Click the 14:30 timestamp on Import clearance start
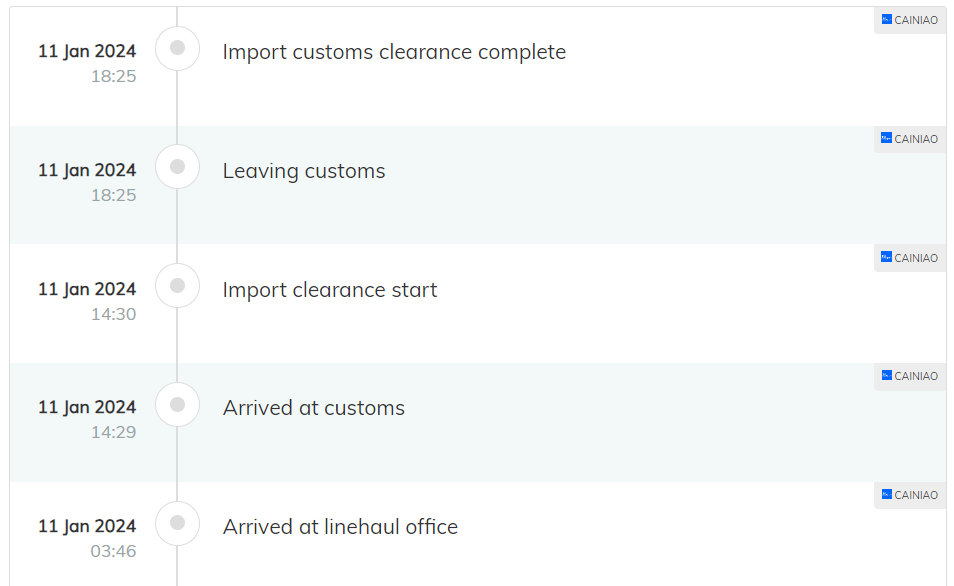 coord(114,314)
